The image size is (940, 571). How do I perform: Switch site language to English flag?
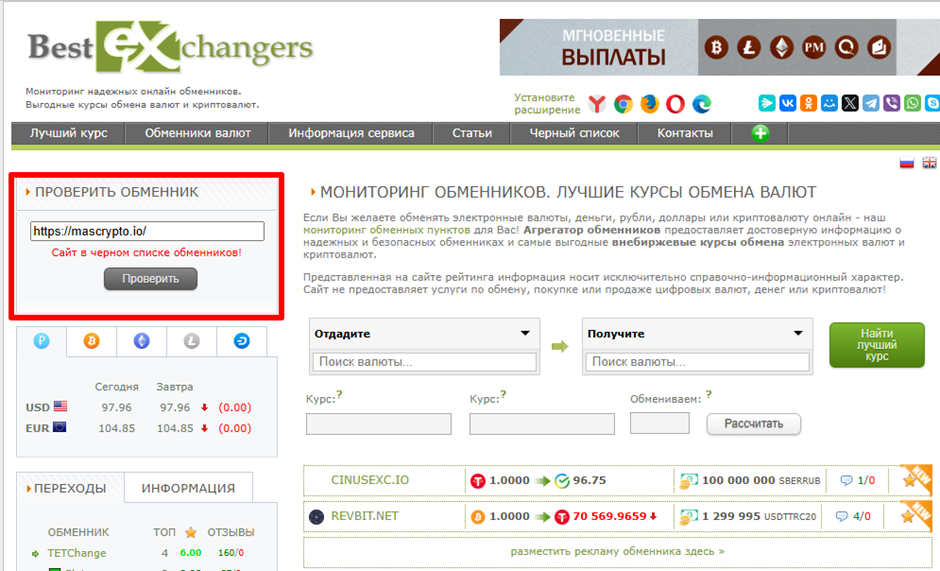tap(929, 163)
